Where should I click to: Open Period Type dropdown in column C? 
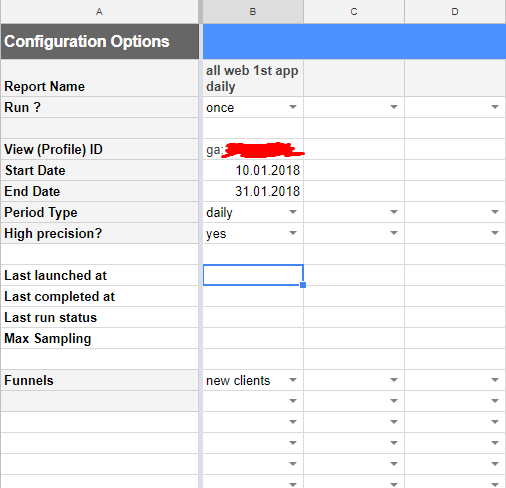pyautogui.click(x=394, y=212)
